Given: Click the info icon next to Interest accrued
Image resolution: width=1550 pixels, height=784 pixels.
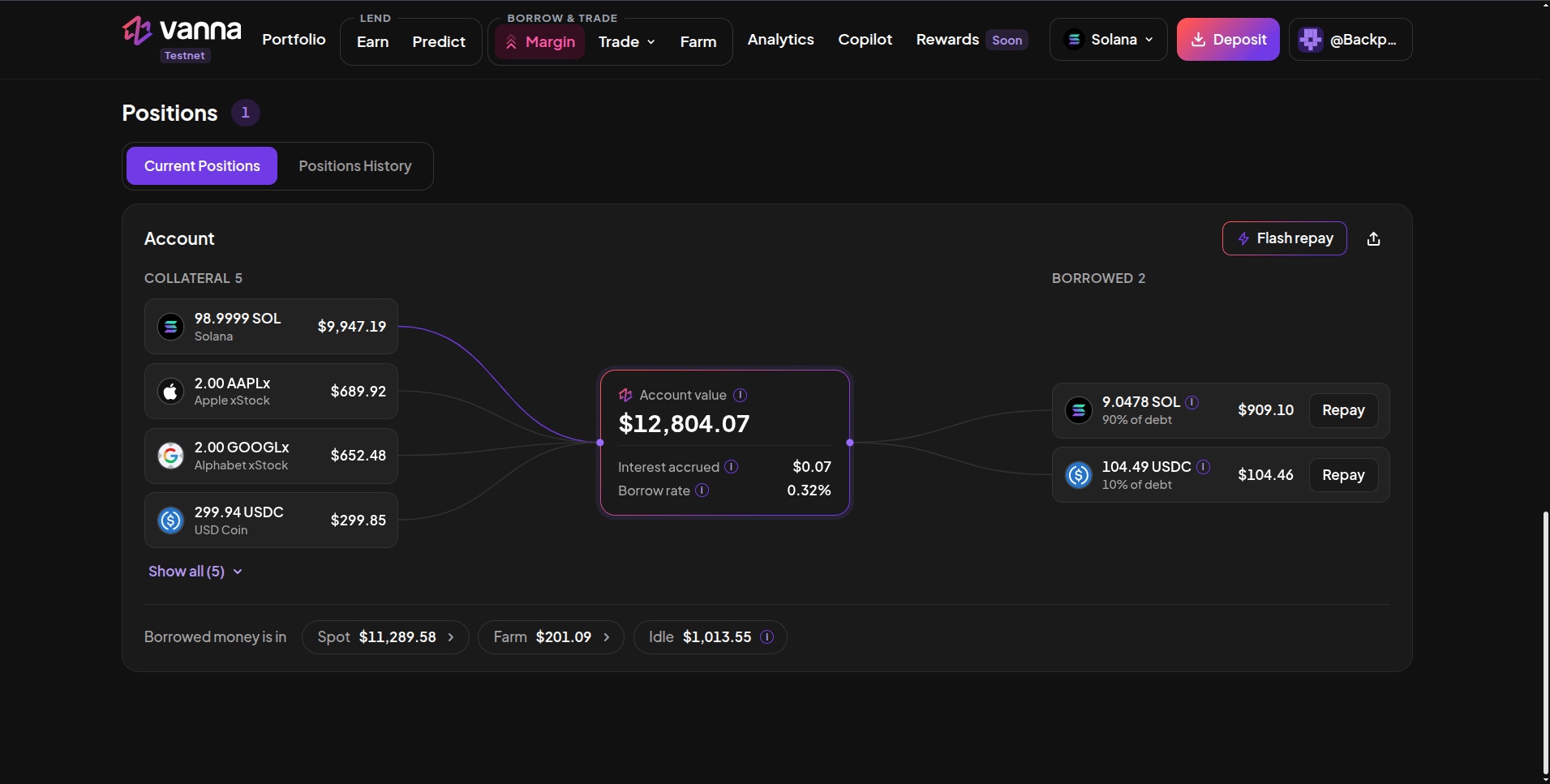Looking at the screenshot, I should point(731,467).
